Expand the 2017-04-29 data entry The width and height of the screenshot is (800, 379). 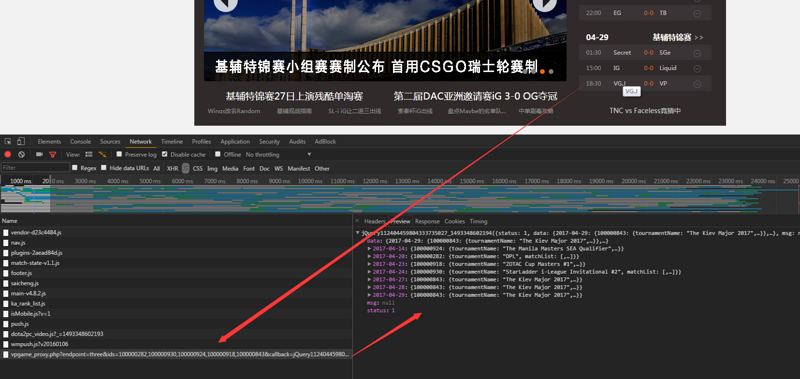click(x=369, y=295)
